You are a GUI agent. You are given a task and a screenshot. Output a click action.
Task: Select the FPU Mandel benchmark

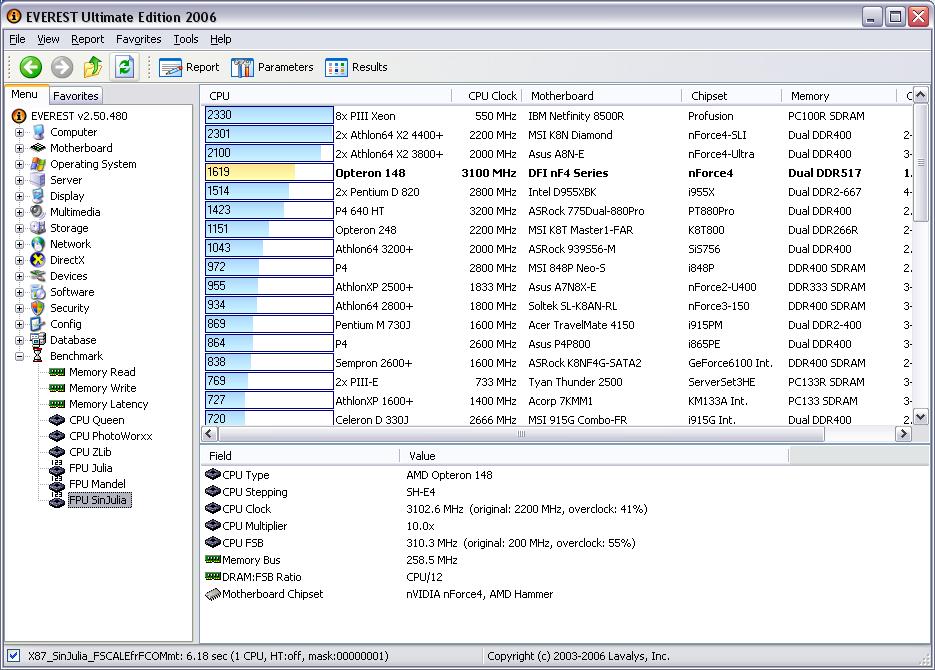pos(97,484)
